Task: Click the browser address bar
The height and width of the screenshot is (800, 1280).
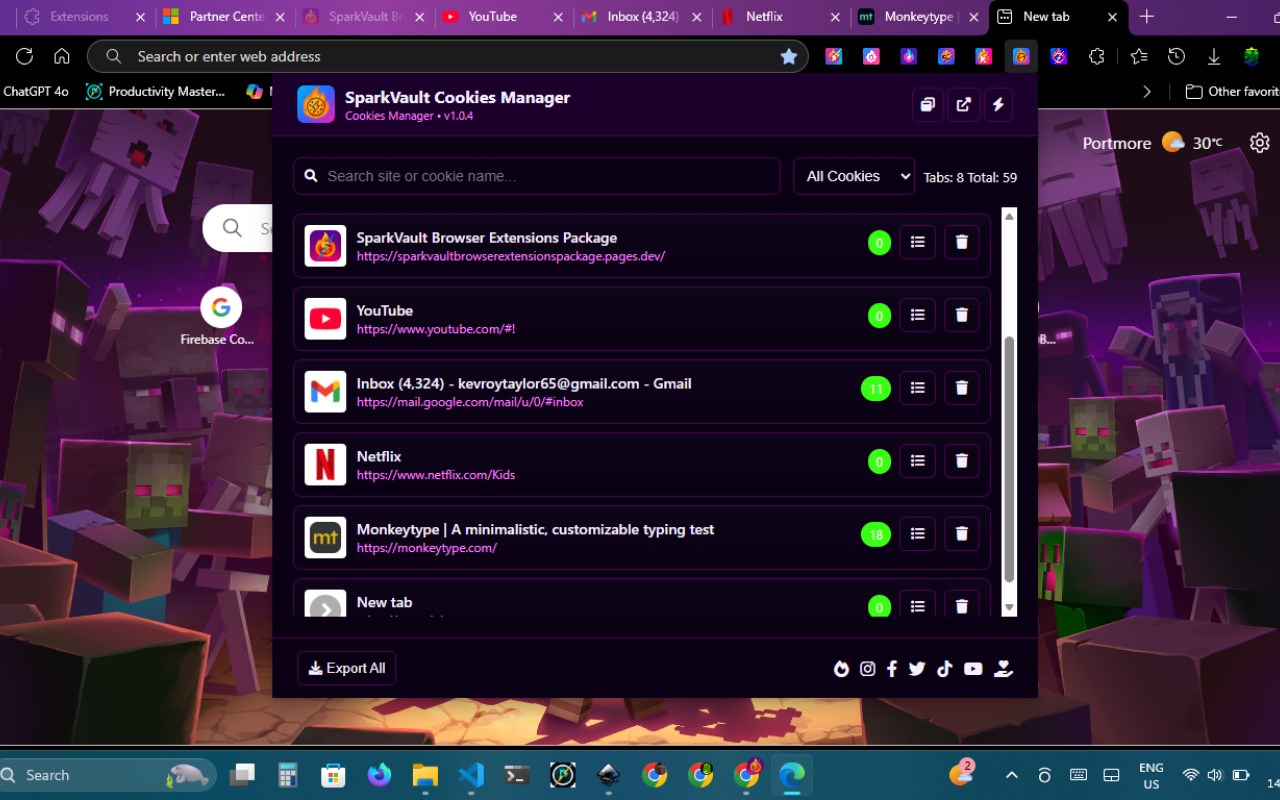Action: point(448,57)
